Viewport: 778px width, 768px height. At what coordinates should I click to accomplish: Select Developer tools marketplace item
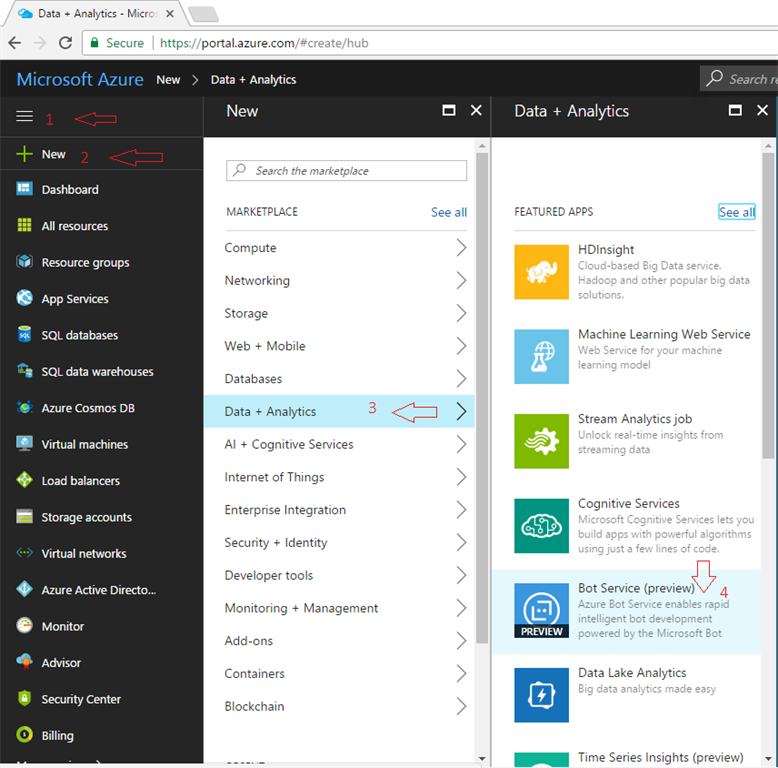pyautogui.click(x=339, y=575)
